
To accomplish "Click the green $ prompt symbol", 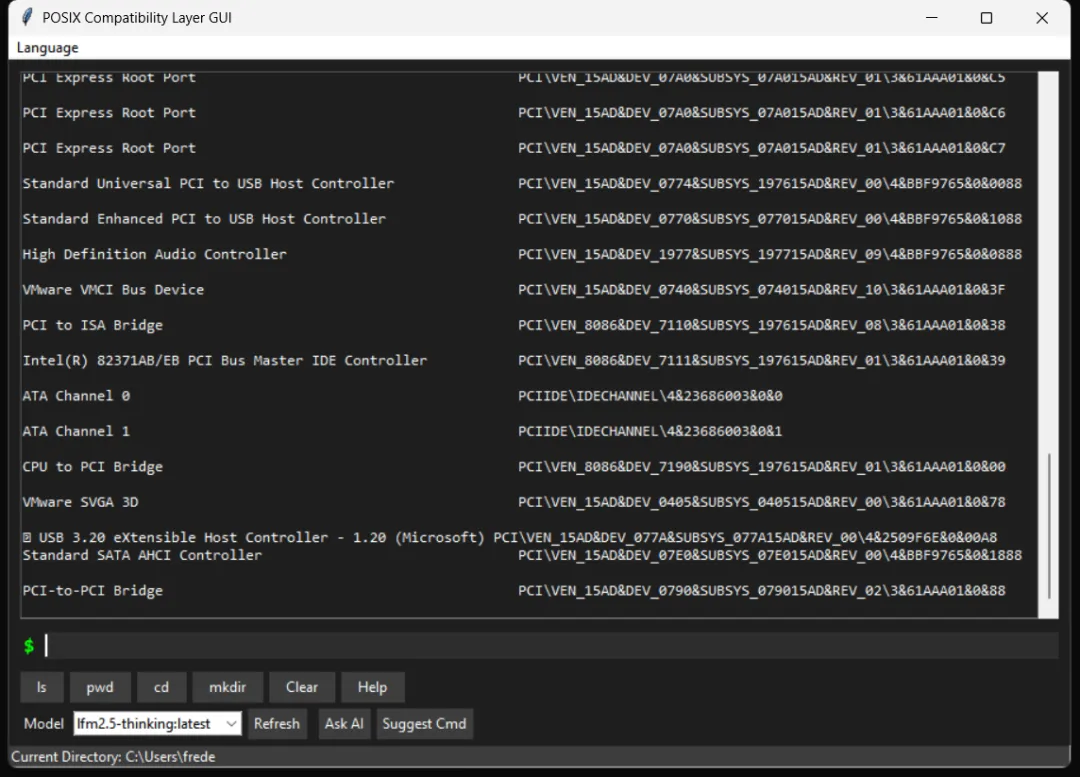I will (x=29, y=645).
